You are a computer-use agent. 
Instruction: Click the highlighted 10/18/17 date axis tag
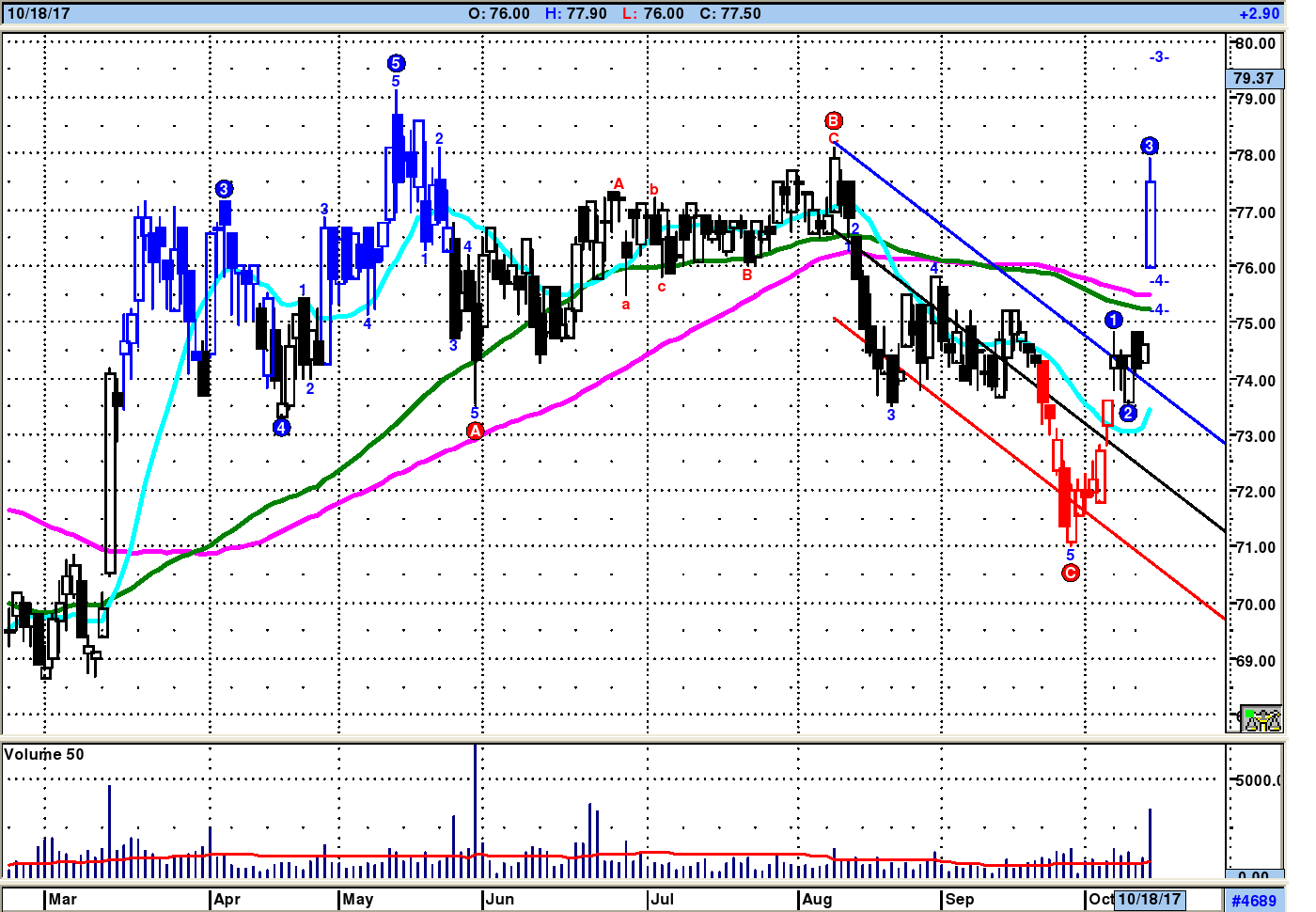point(1149,899)
